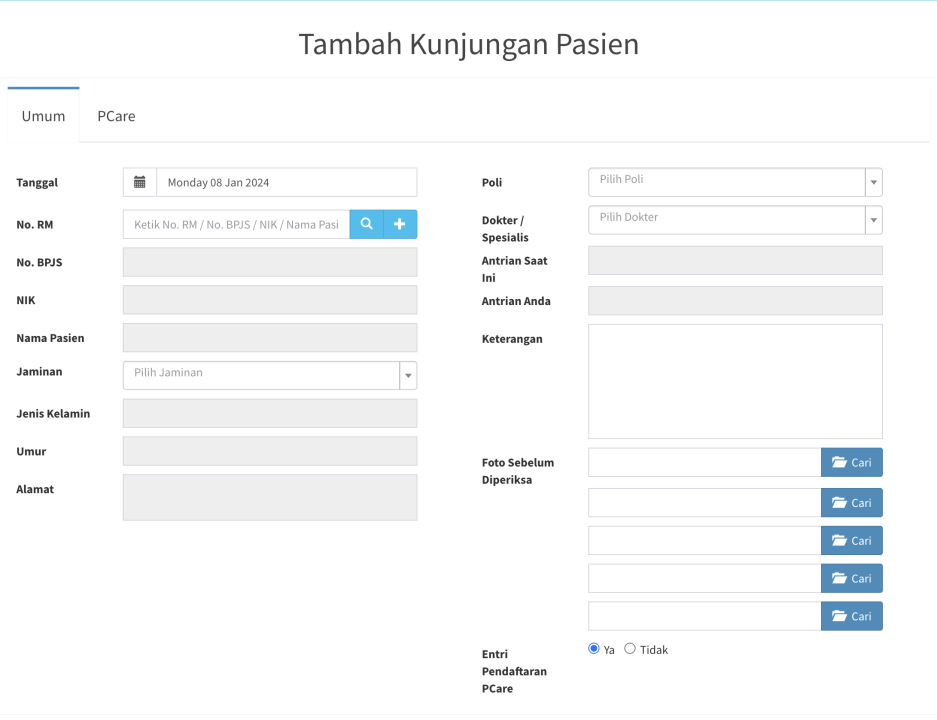Click the magnifier search icon for No. RM
This screenshot has width=937, height=720.
(366, 224)
